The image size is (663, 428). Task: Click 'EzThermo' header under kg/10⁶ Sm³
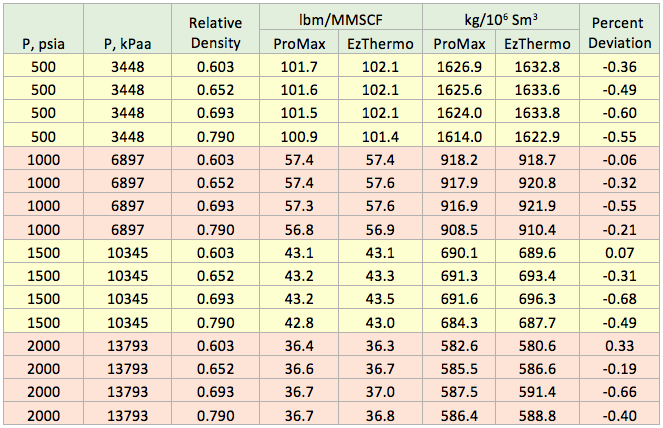pos(537,42)
